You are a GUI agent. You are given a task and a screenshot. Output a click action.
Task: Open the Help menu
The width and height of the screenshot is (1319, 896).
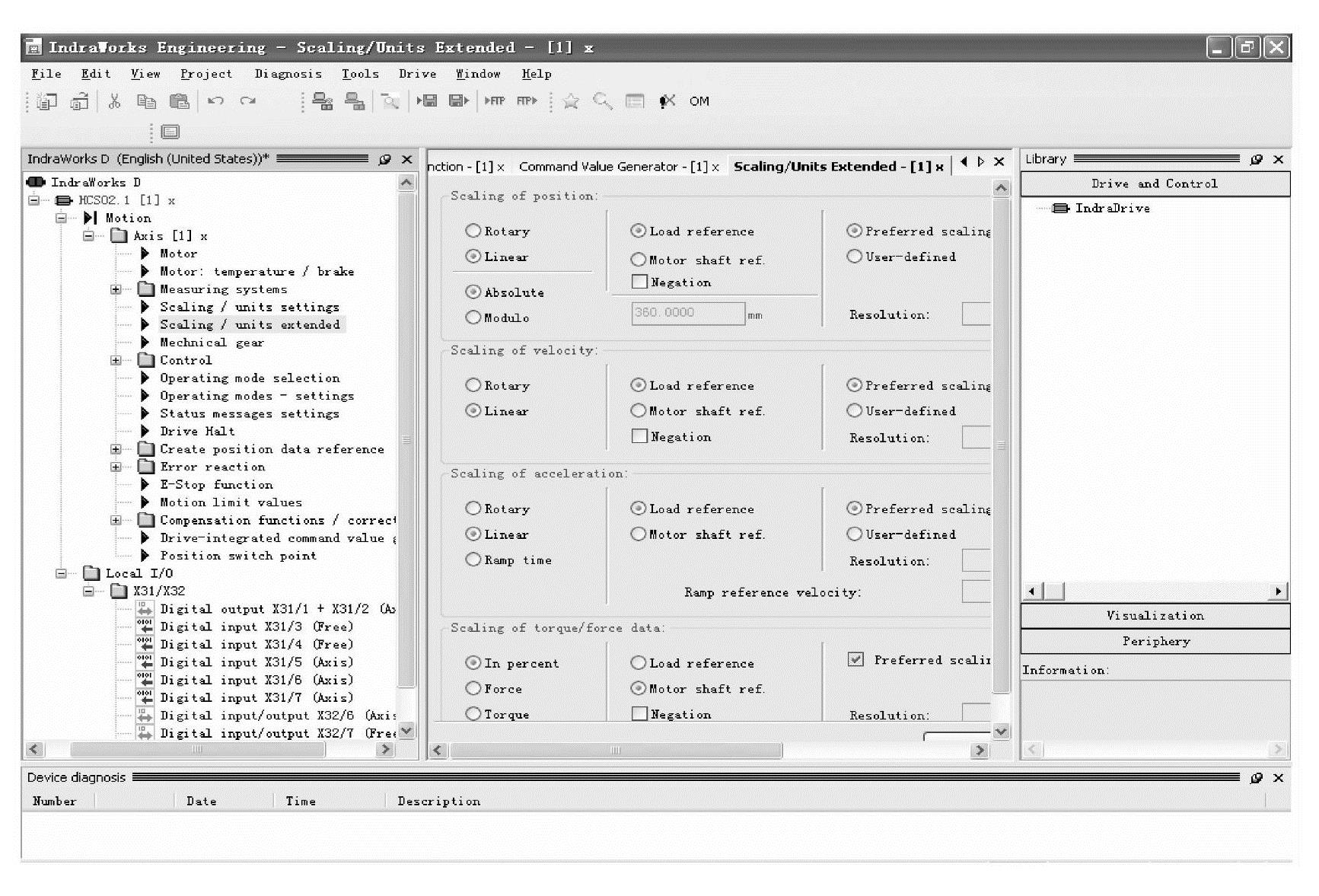click(x=537, y=74)
